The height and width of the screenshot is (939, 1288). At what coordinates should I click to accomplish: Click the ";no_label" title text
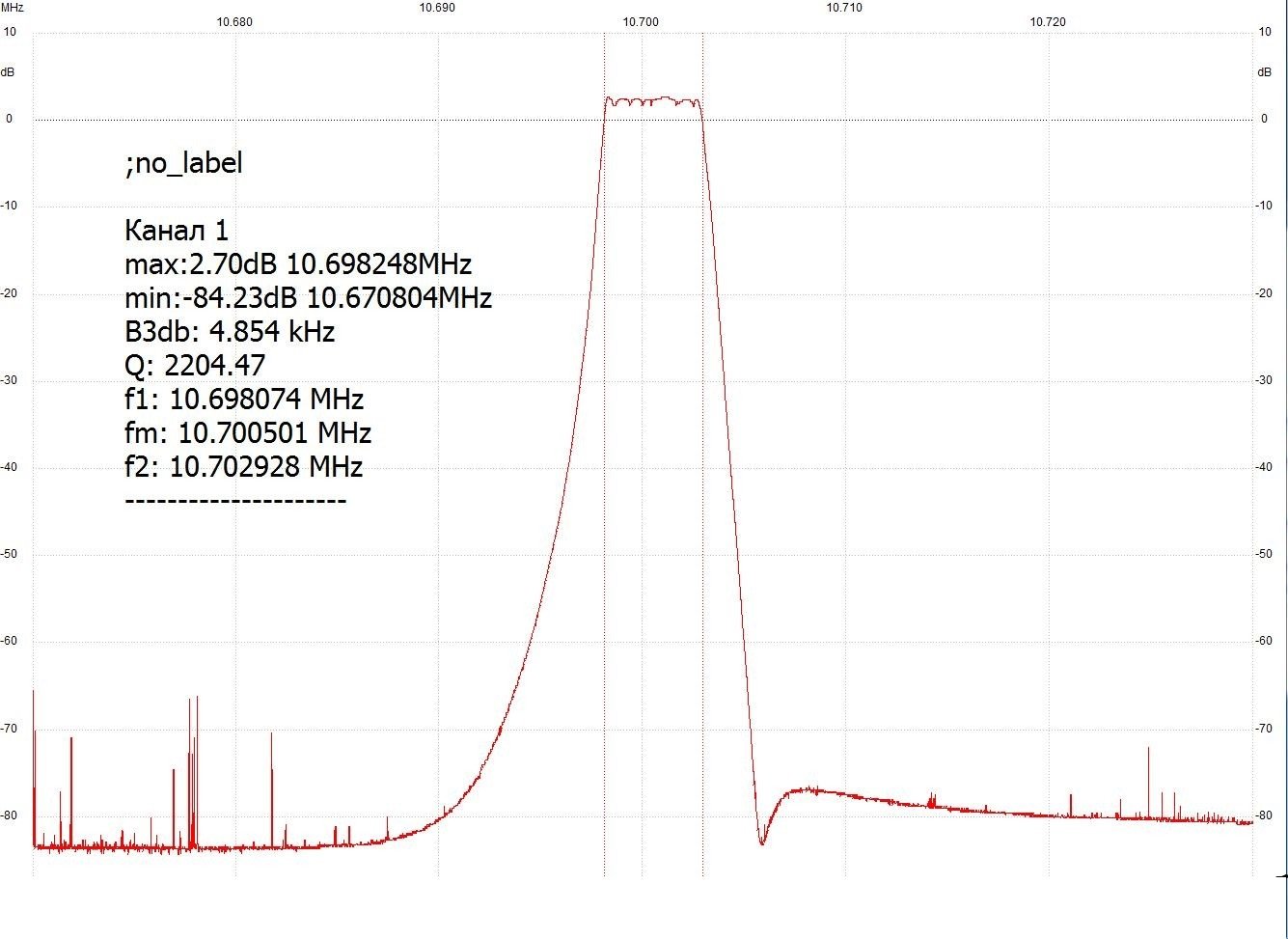pyautogui.click(x=183, y=163)
